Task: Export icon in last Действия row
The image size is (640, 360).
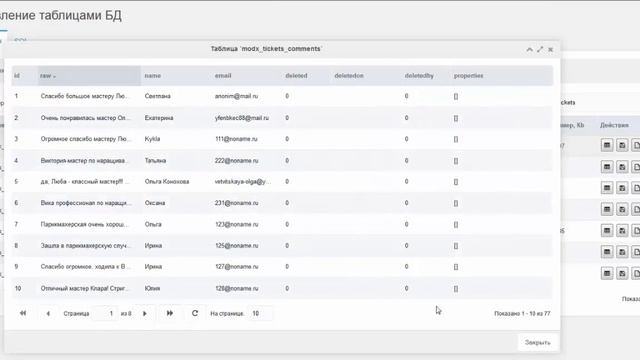Action: pyautogui.click(x=622, y=273)
